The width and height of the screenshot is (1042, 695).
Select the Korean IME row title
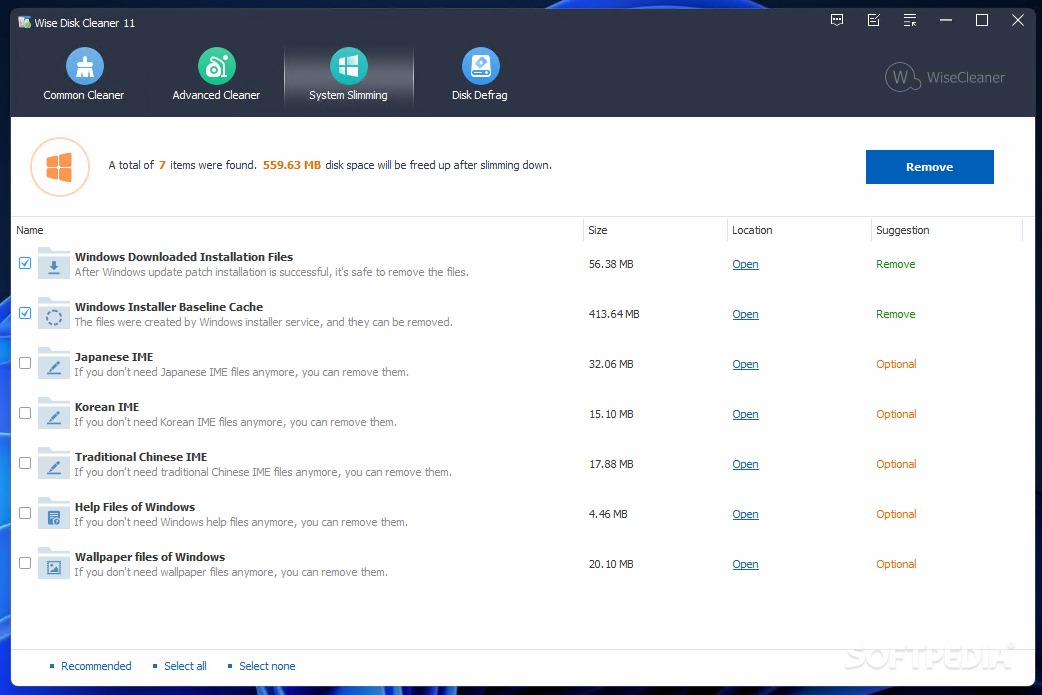click(x=107, y=407)
